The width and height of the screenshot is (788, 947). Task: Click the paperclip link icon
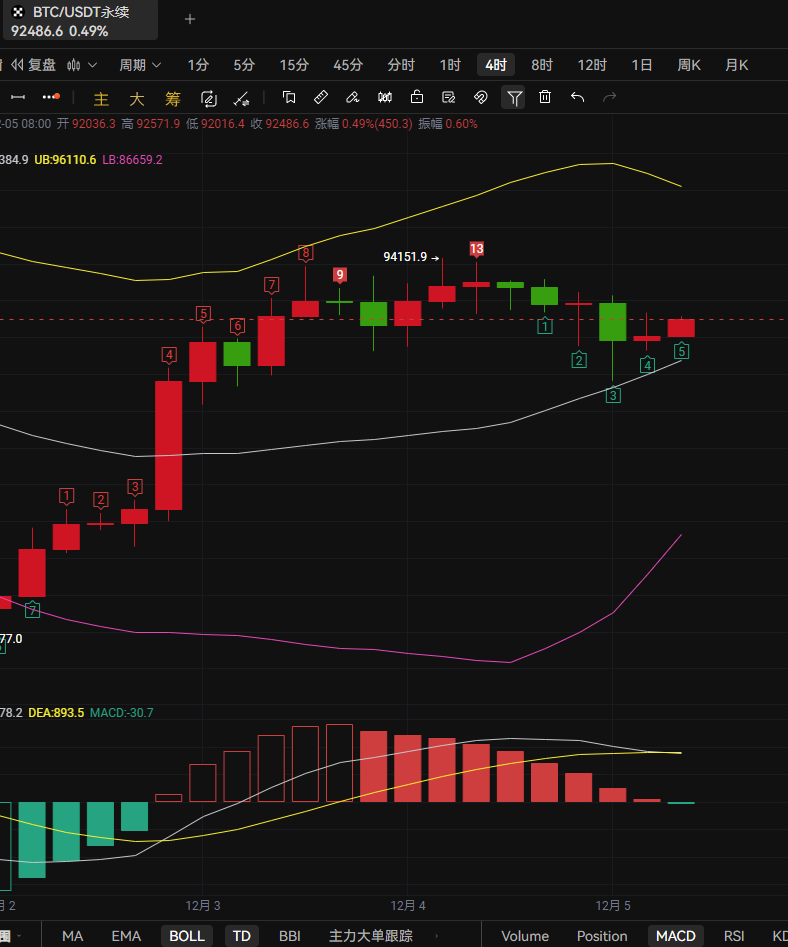[480, 97]
